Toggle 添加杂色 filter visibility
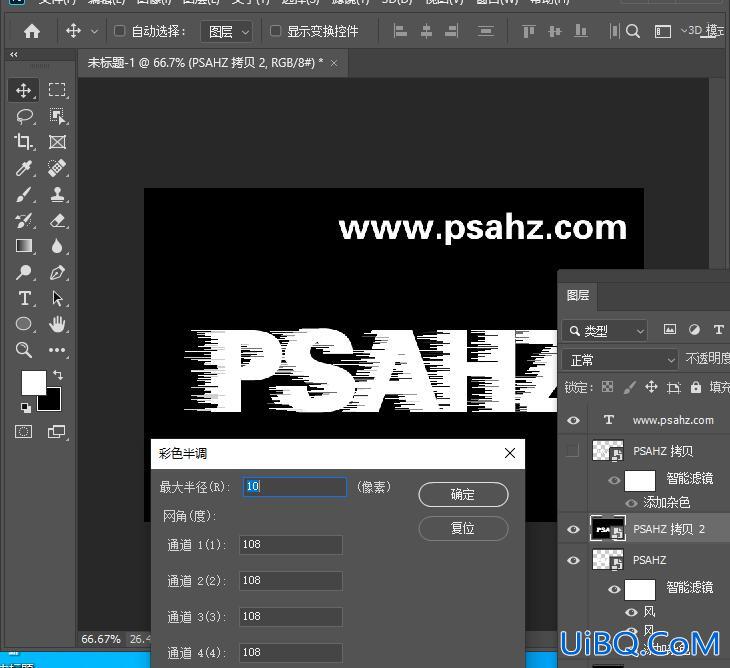 point(631,503)
